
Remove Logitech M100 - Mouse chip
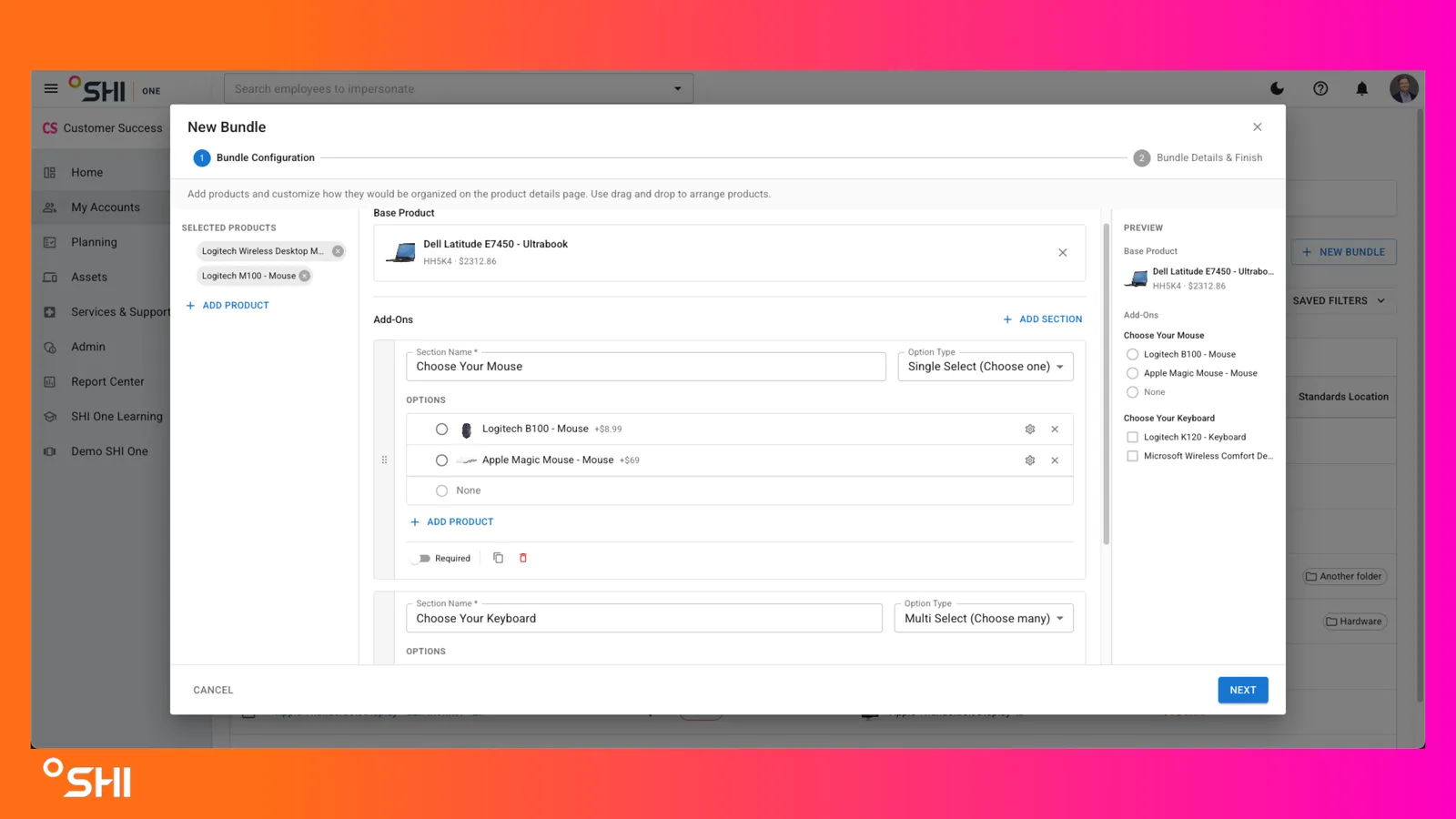pyautogui.click(x=305, y=276)
